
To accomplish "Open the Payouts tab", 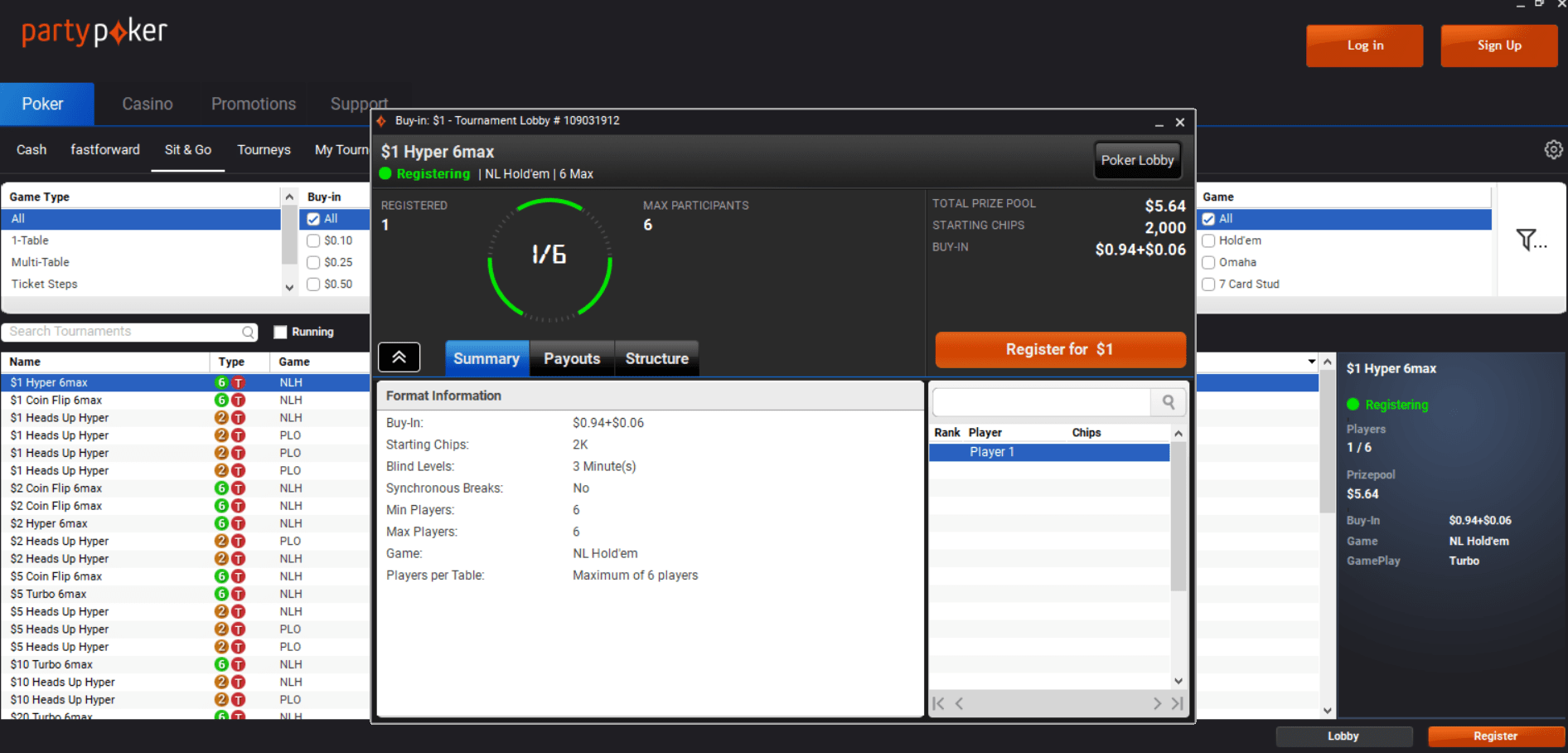I will pyautogui.click(x=572, y=358).
